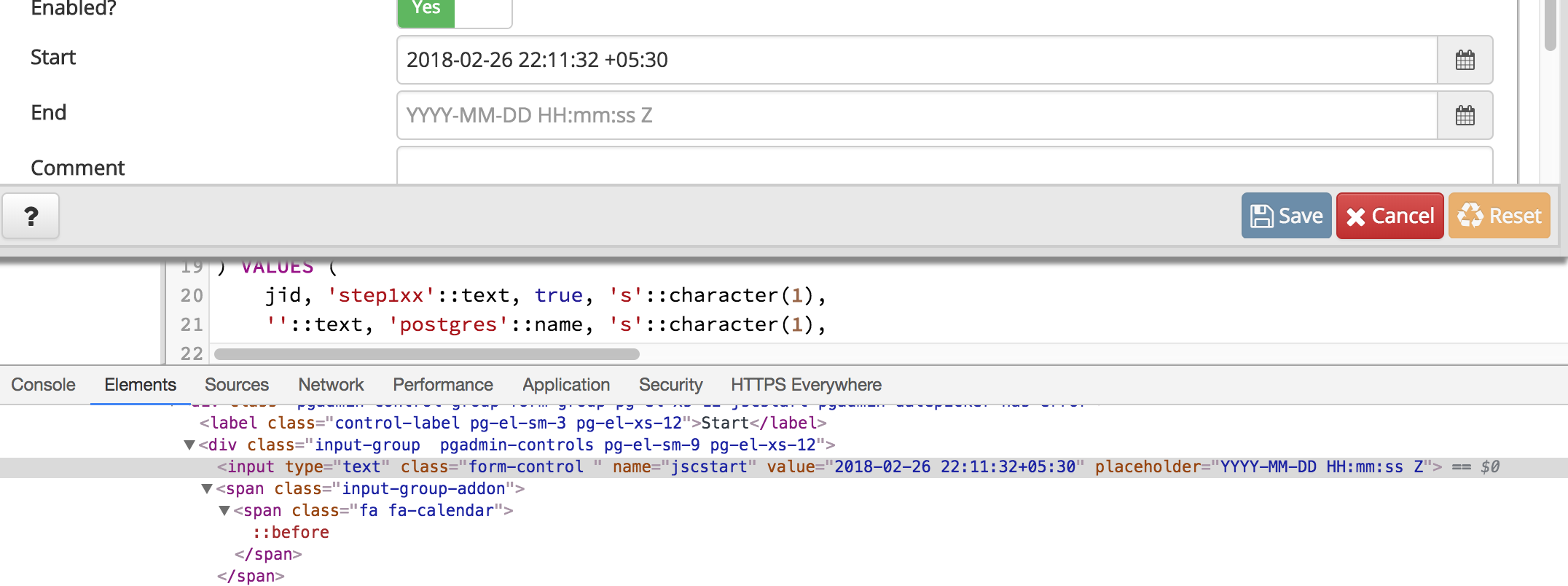
Task: Click the orange Reset button
Action: 1499,216
